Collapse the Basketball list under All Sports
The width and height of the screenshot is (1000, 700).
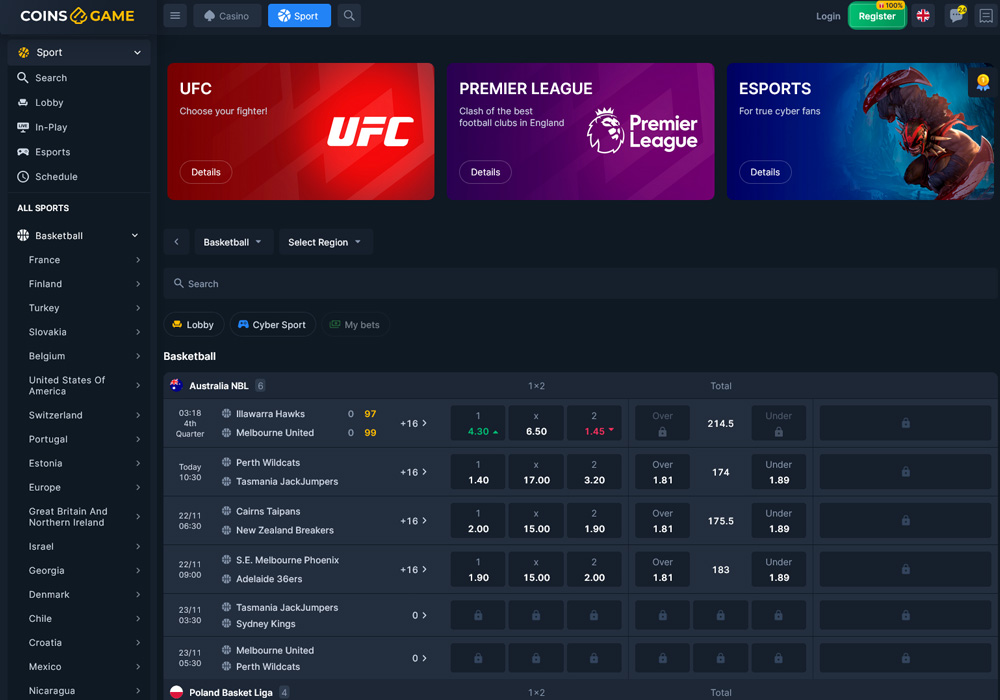click(133, 235)
